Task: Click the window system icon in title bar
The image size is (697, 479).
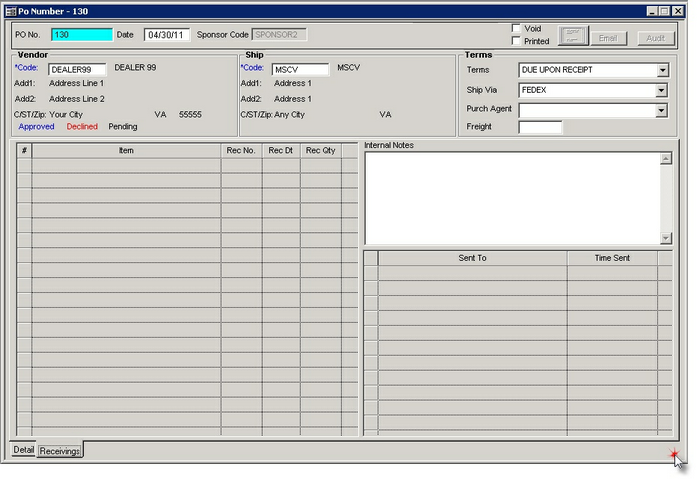Action: tap(9, 11)
